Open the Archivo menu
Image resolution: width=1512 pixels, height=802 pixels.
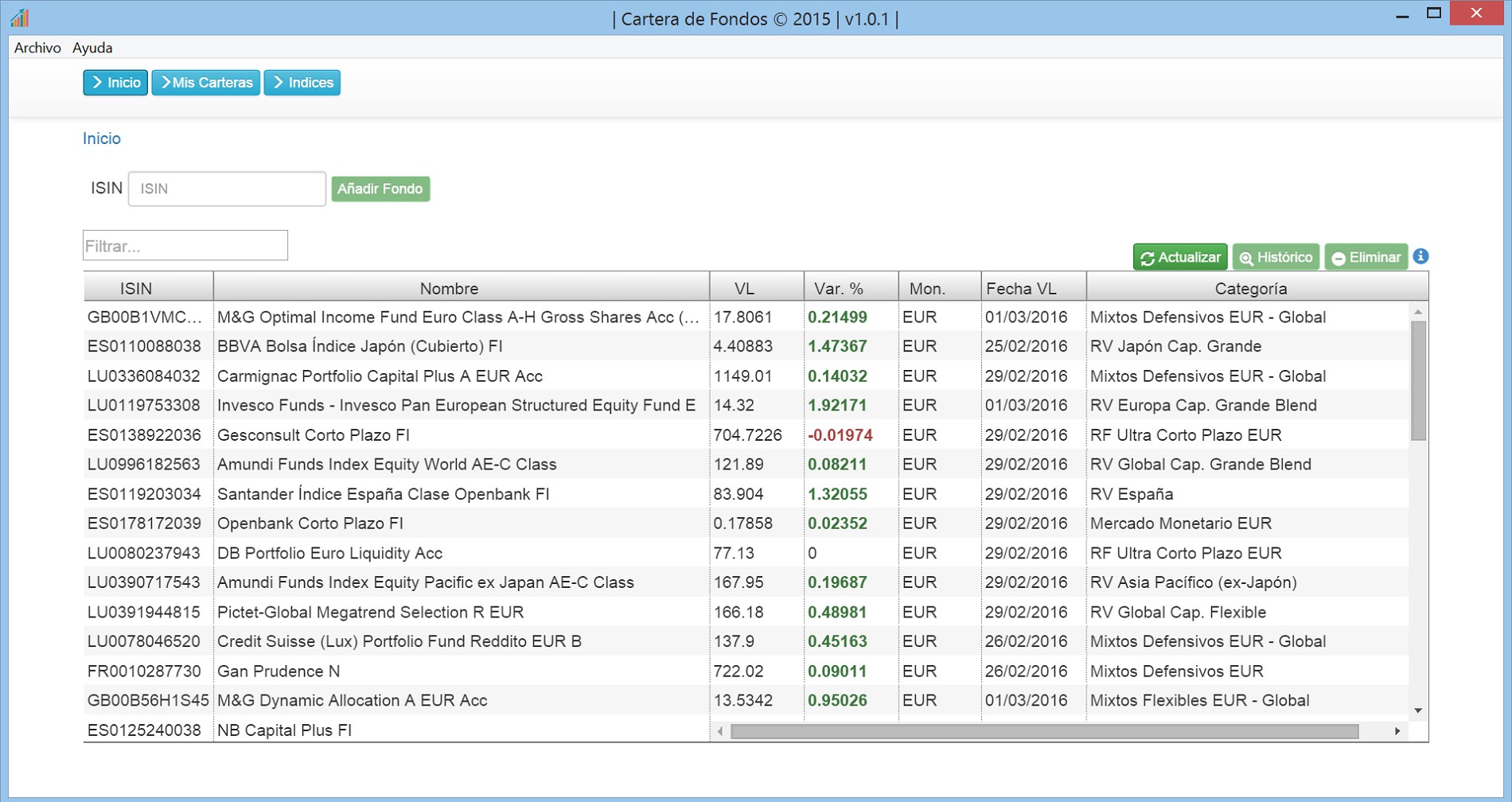pyautogui.click(x=37, y=48)
